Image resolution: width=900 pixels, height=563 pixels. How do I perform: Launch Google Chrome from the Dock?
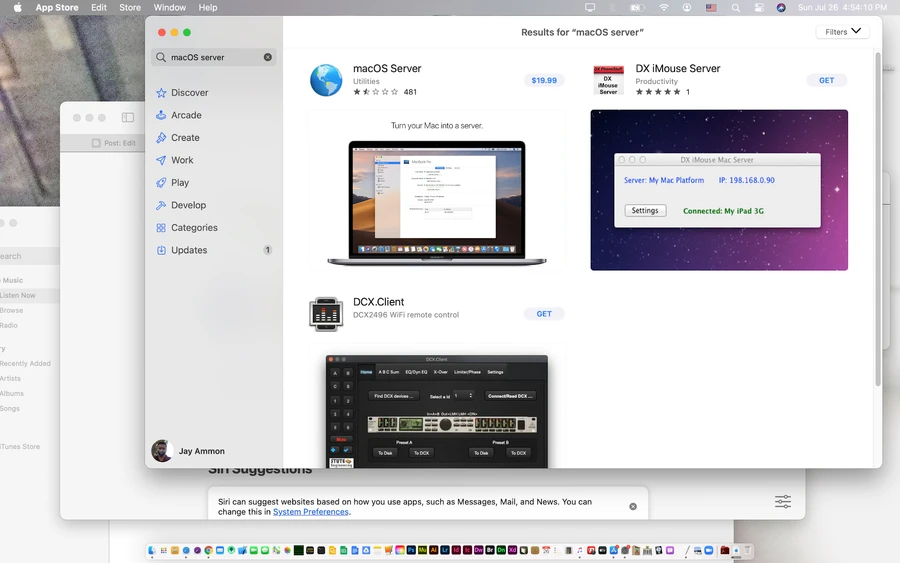tap(208, 550)
